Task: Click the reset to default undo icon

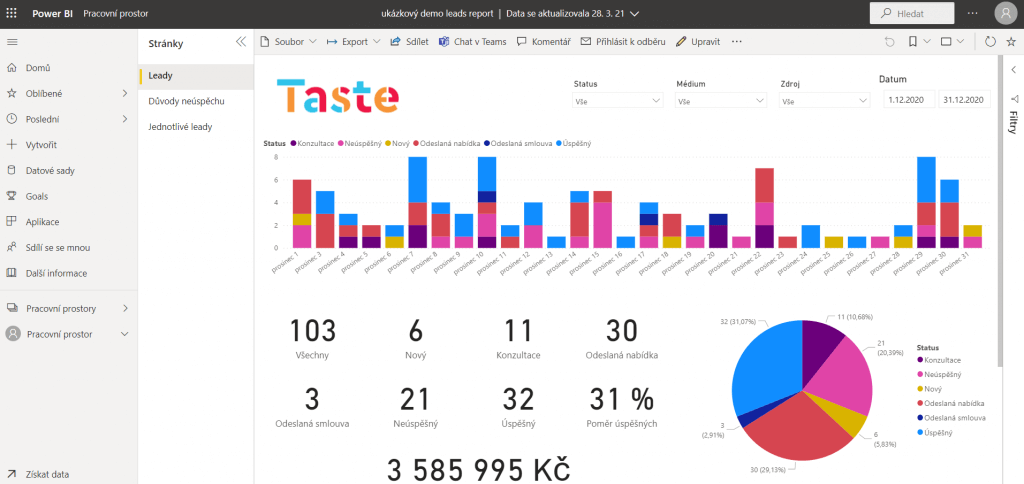Action: coord(890,42)
